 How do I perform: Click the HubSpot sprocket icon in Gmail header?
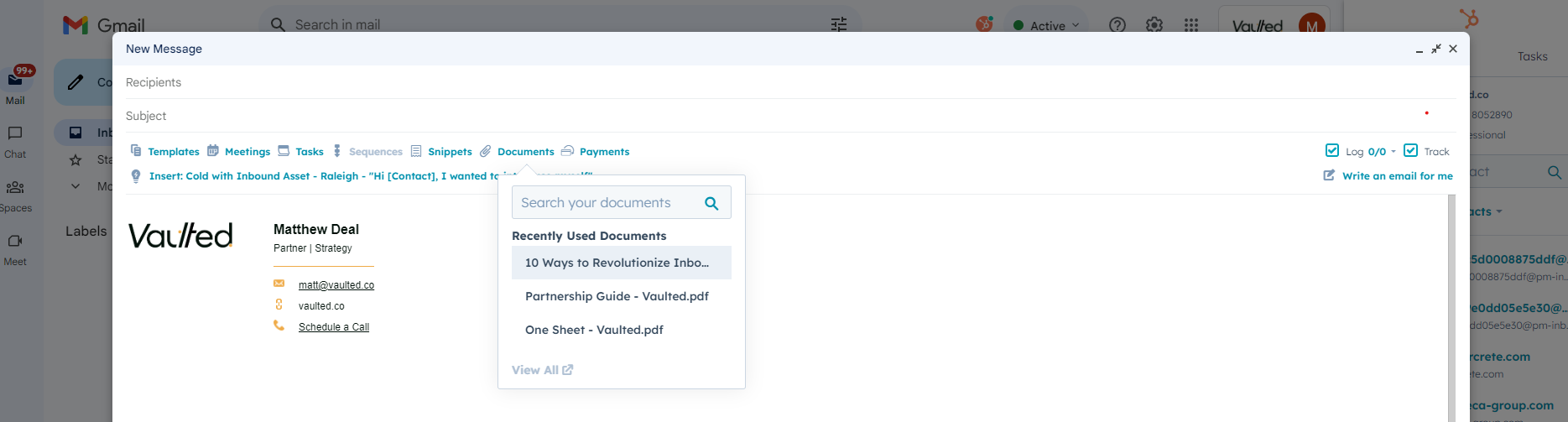coord(984,24)
